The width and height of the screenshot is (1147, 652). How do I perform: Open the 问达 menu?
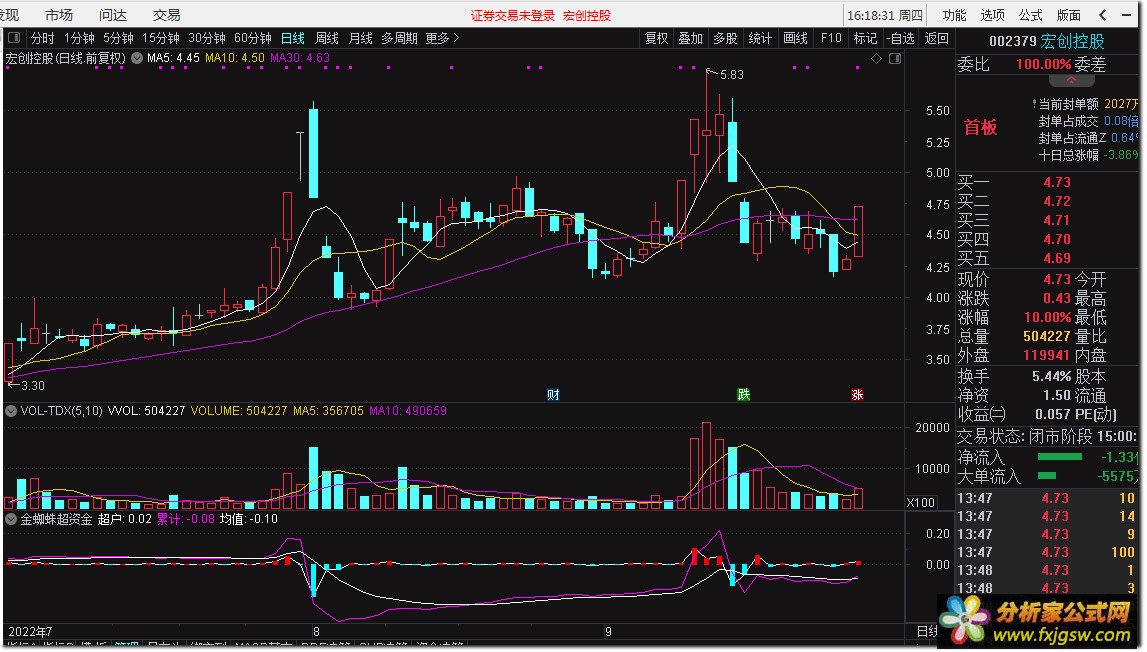pos(113,15)
